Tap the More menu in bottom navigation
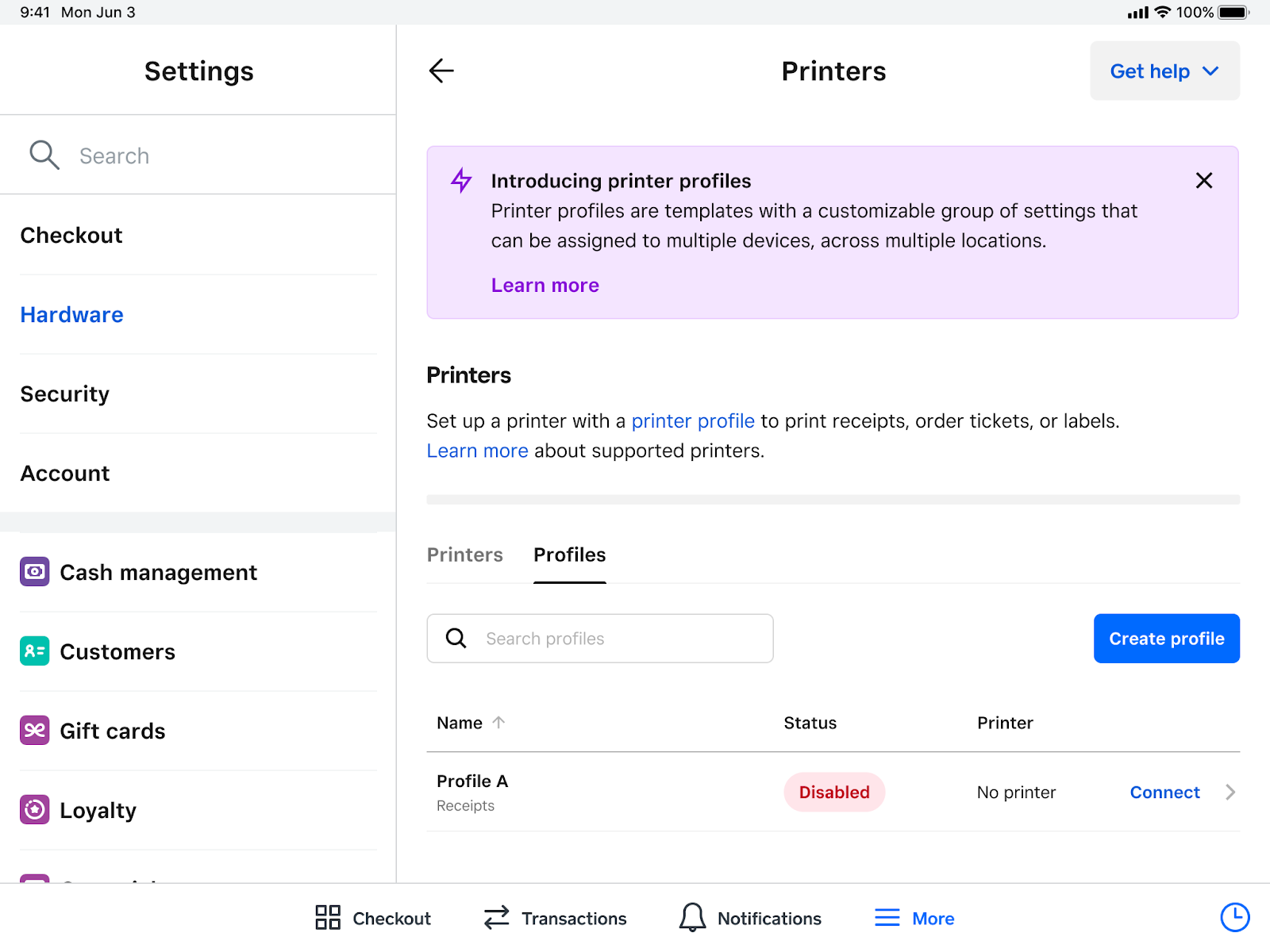Screen dimensions: 1270x952 pos(914,918)
